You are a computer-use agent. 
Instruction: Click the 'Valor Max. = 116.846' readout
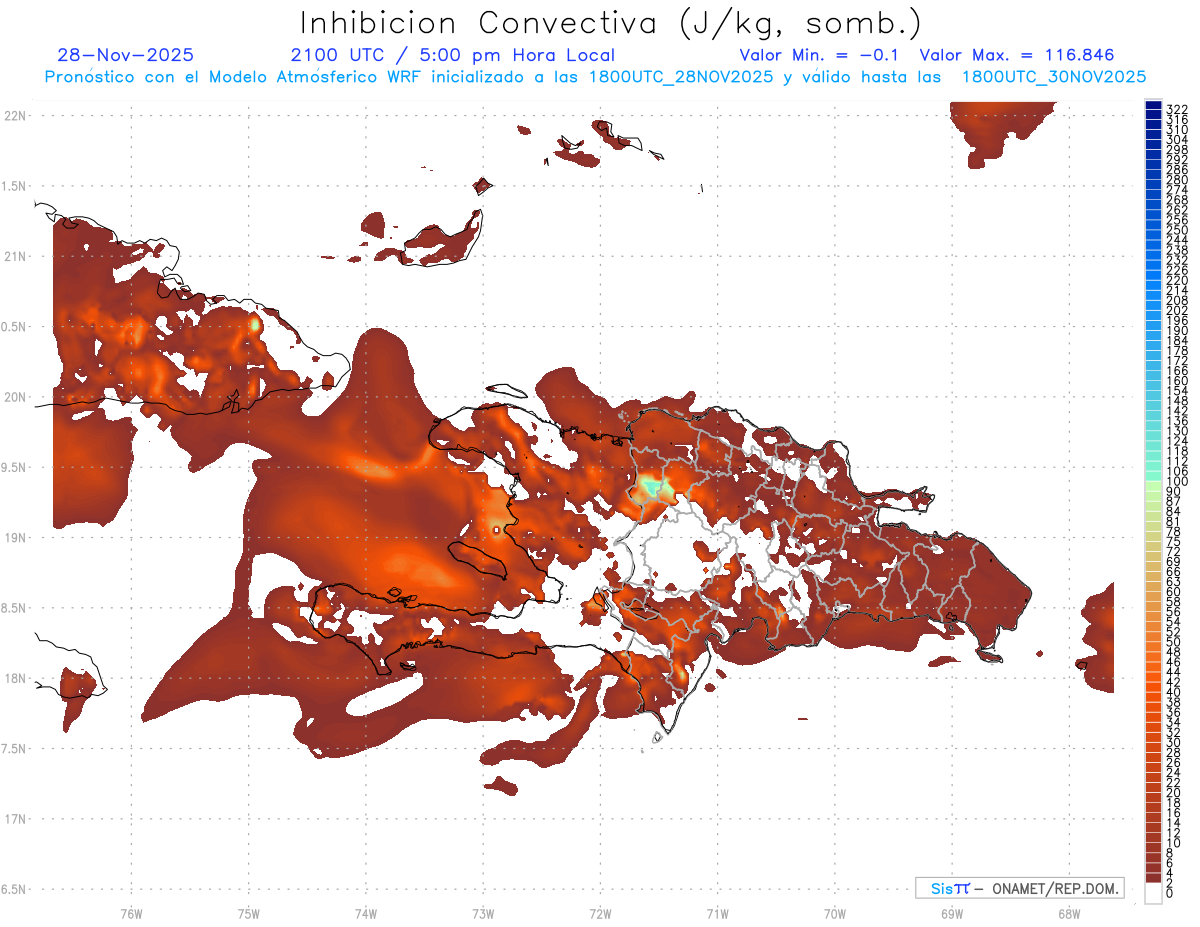(1016, 55)
